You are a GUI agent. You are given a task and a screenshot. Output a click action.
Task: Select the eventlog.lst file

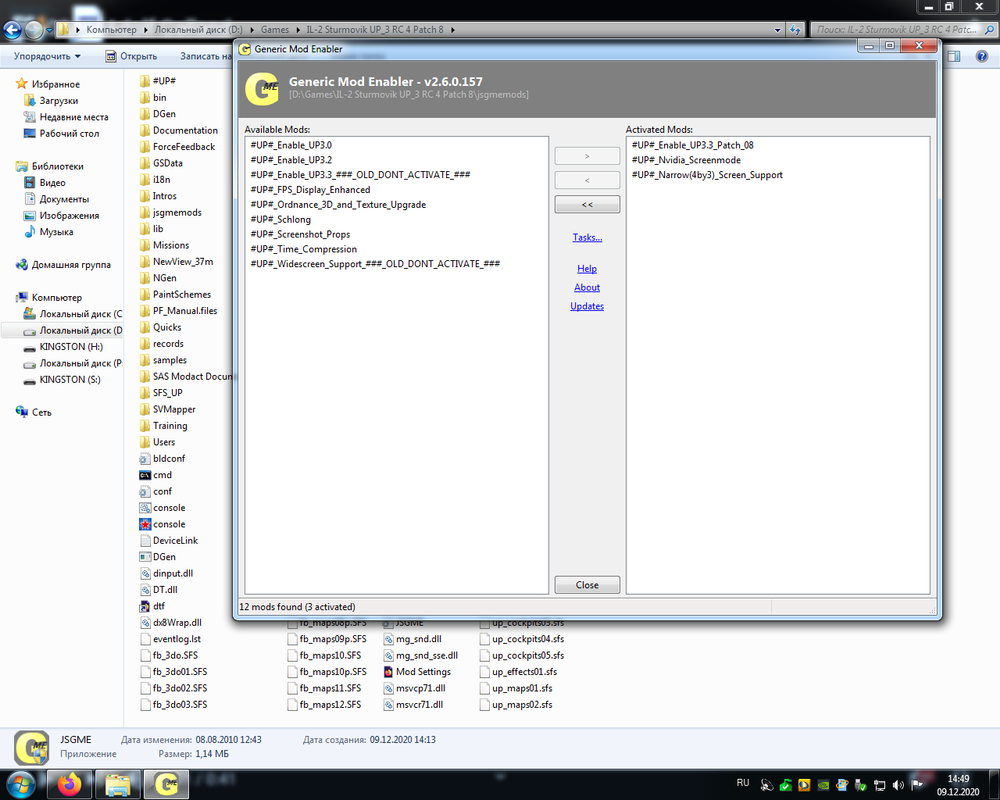[170, 639]
